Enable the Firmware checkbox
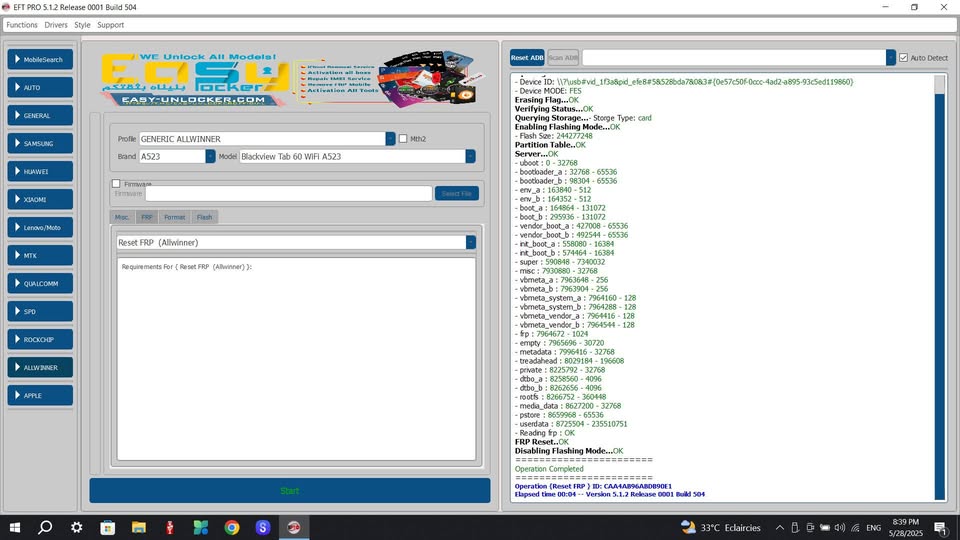The width and height of the screenshot is (960, 540). pos(116,184)
